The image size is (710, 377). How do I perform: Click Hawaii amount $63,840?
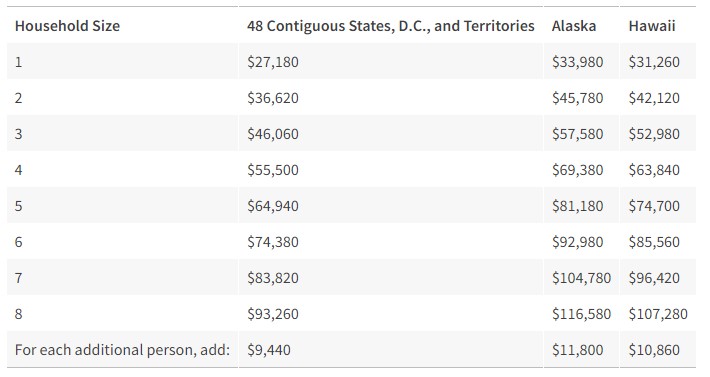point(654,170)
